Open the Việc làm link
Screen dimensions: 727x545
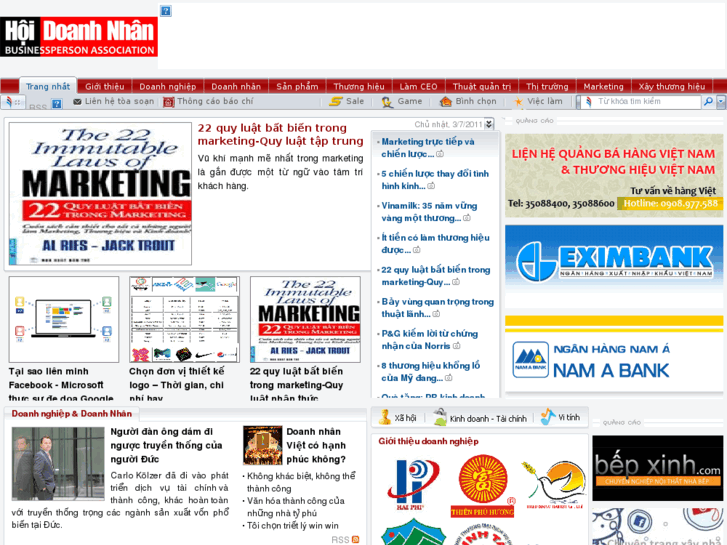[544, 101]
